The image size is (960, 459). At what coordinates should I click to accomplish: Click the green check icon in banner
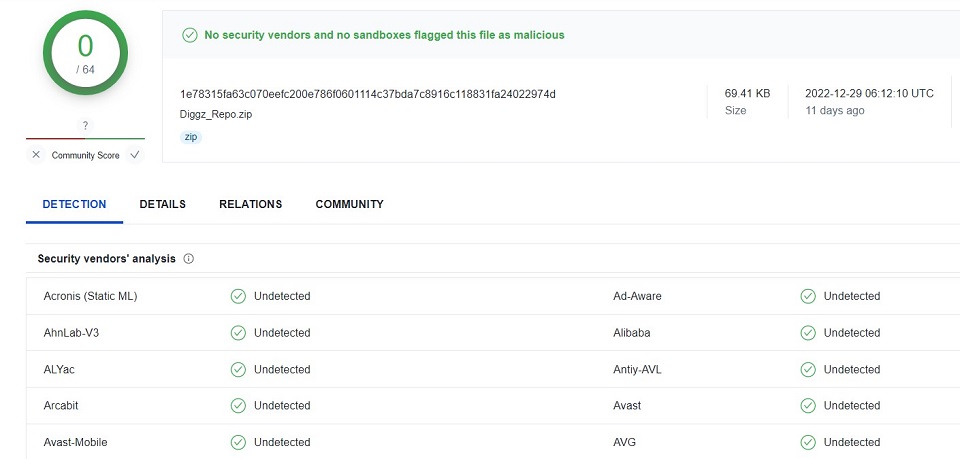(189, 35)
